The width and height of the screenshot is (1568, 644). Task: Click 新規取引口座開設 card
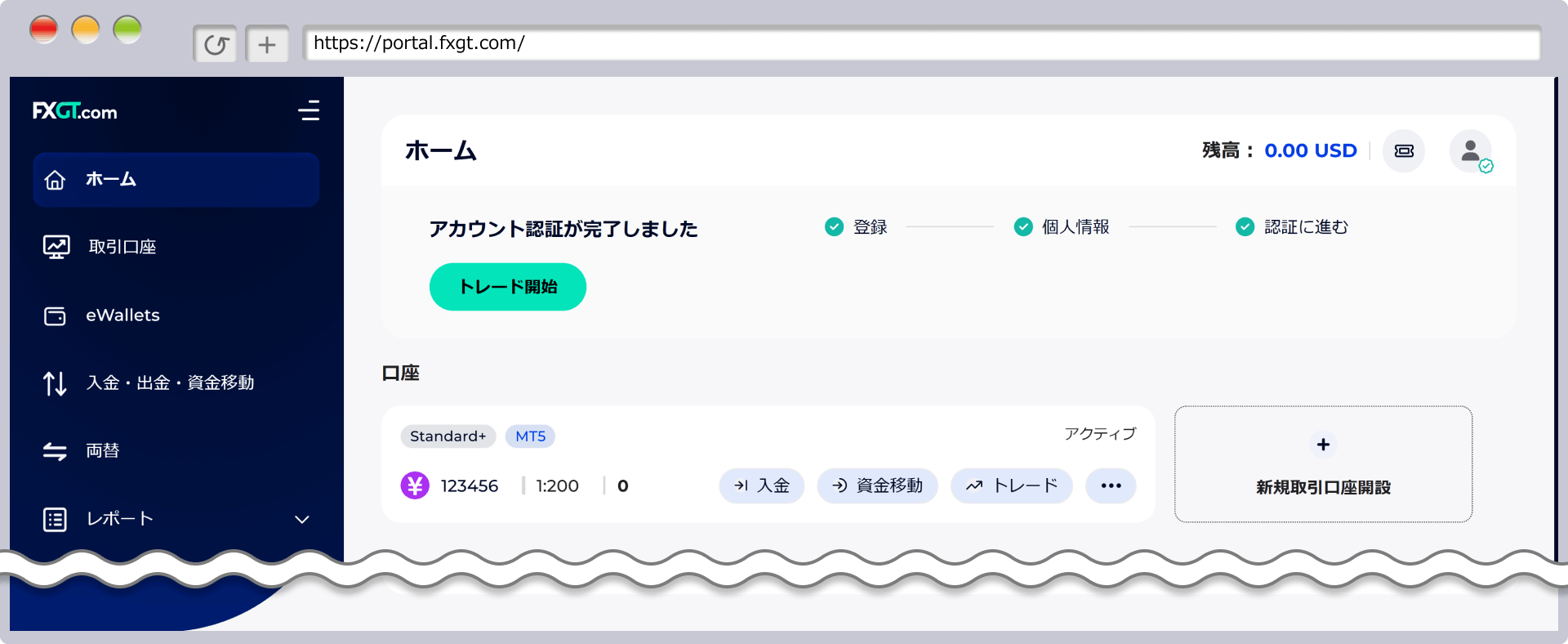(1323, 464)
